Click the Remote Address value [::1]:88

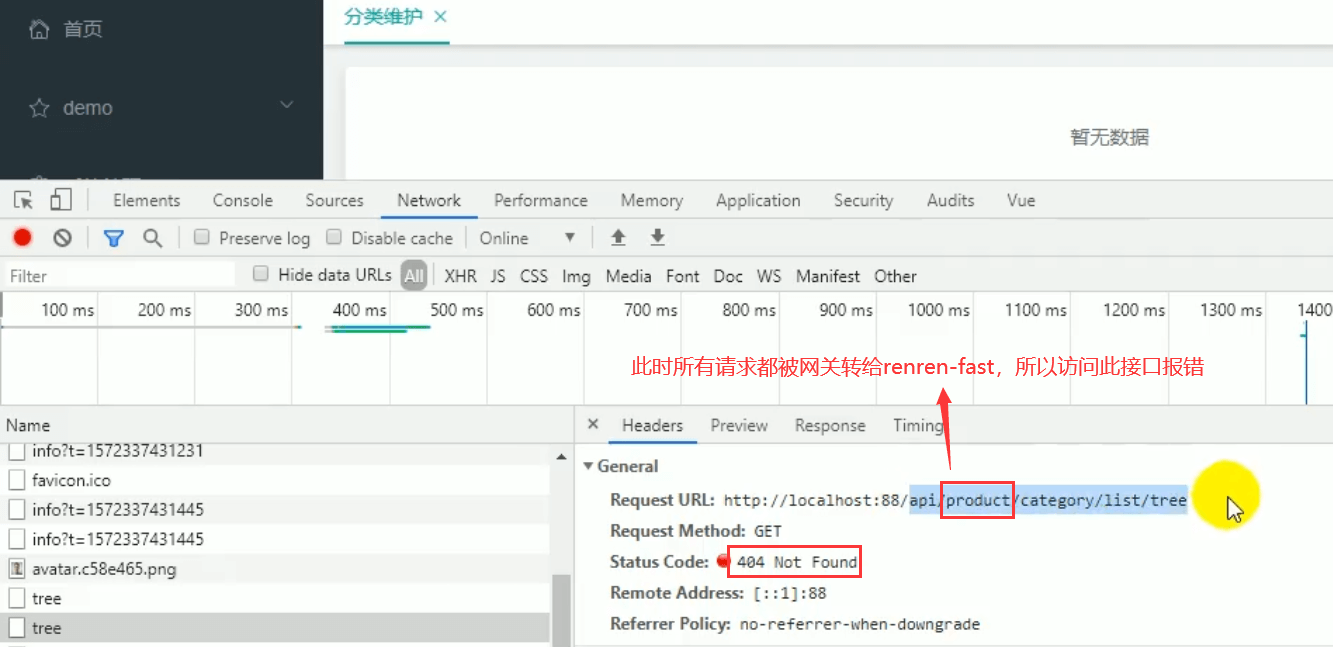pyautogui.click(x=790, y=593)
